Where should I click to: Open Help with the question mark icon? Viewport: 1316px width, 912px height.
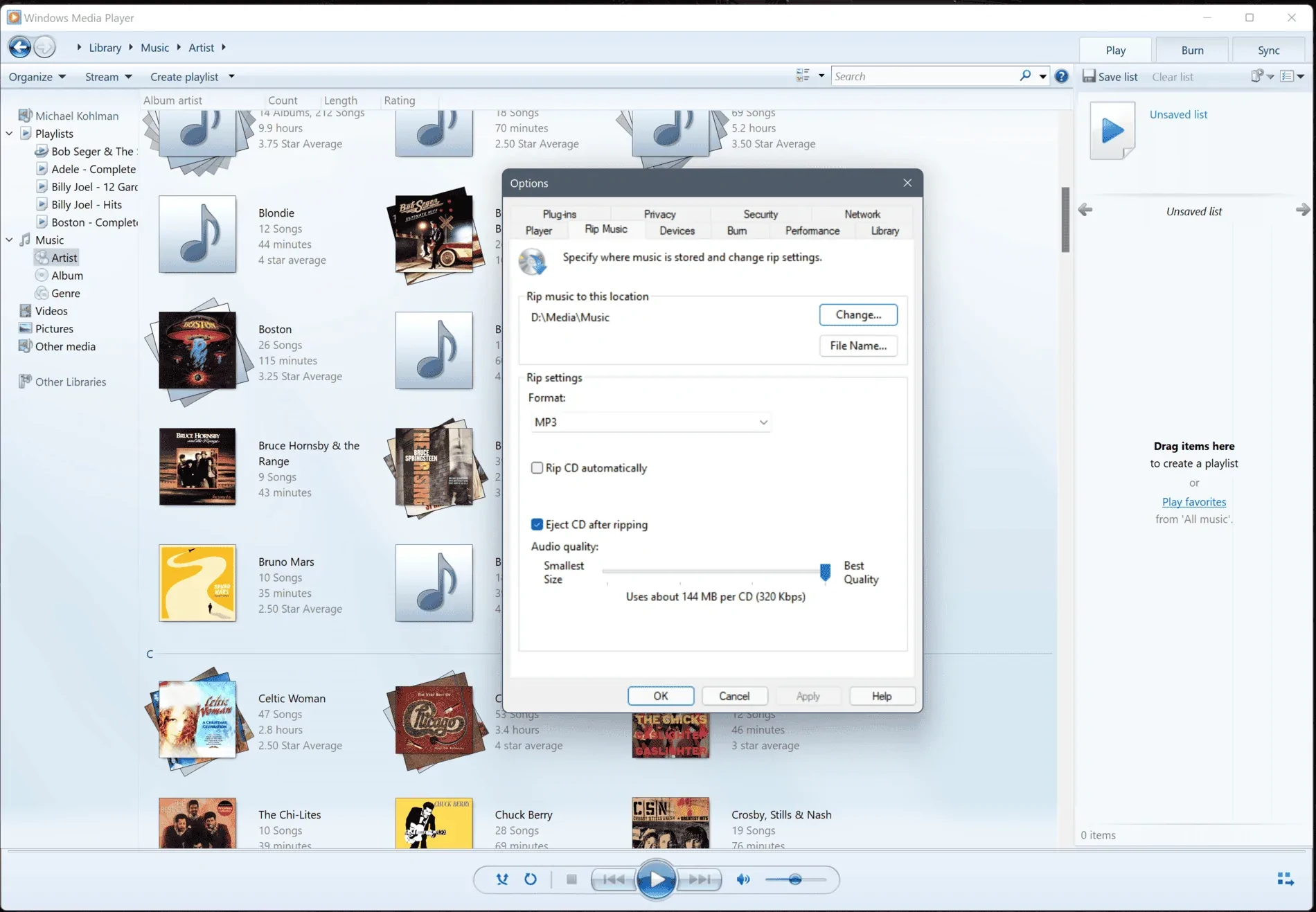pyautogui.click(x=1061, y=76)
